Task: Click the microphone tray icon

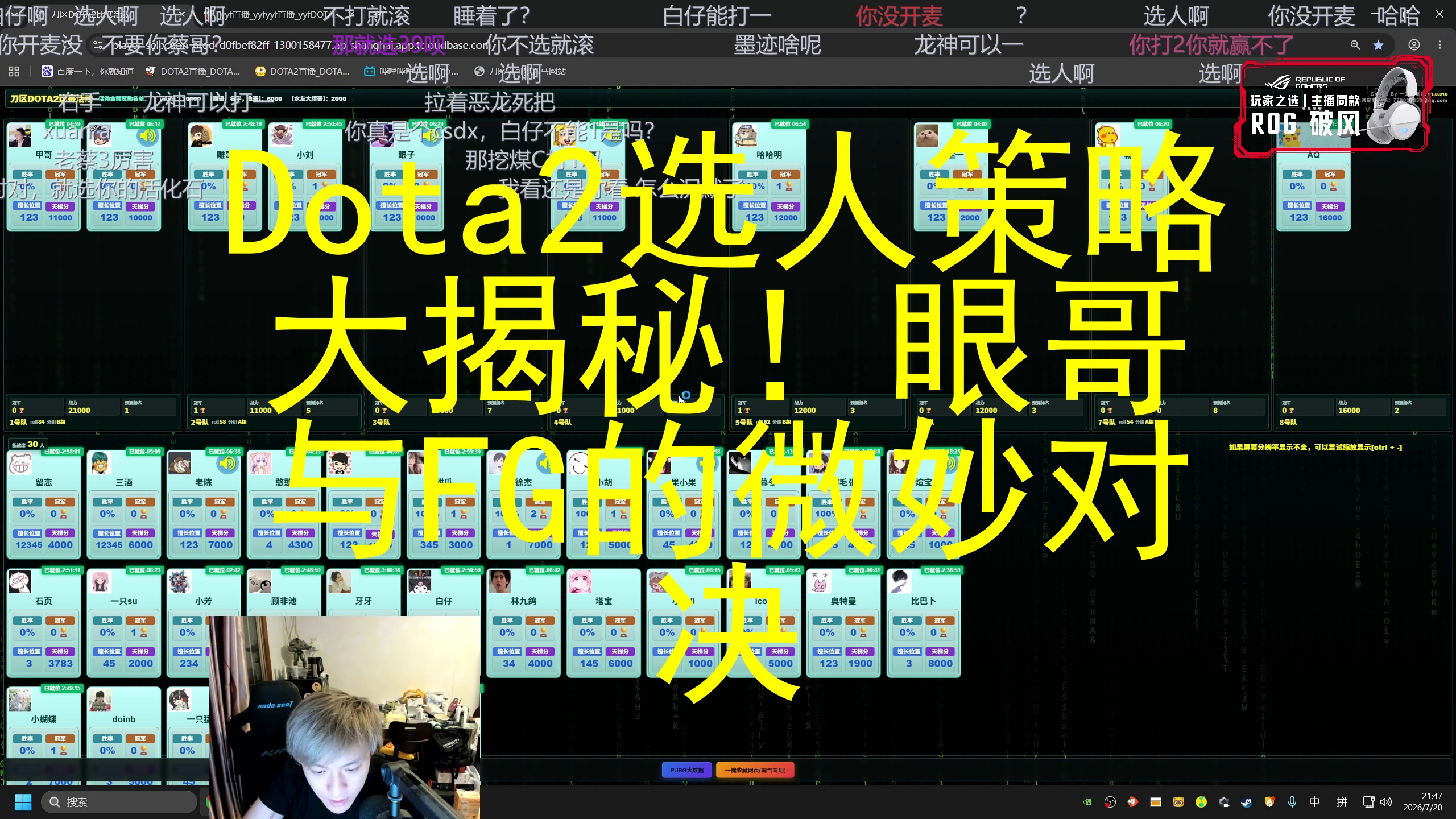Action: [1292, 803]
